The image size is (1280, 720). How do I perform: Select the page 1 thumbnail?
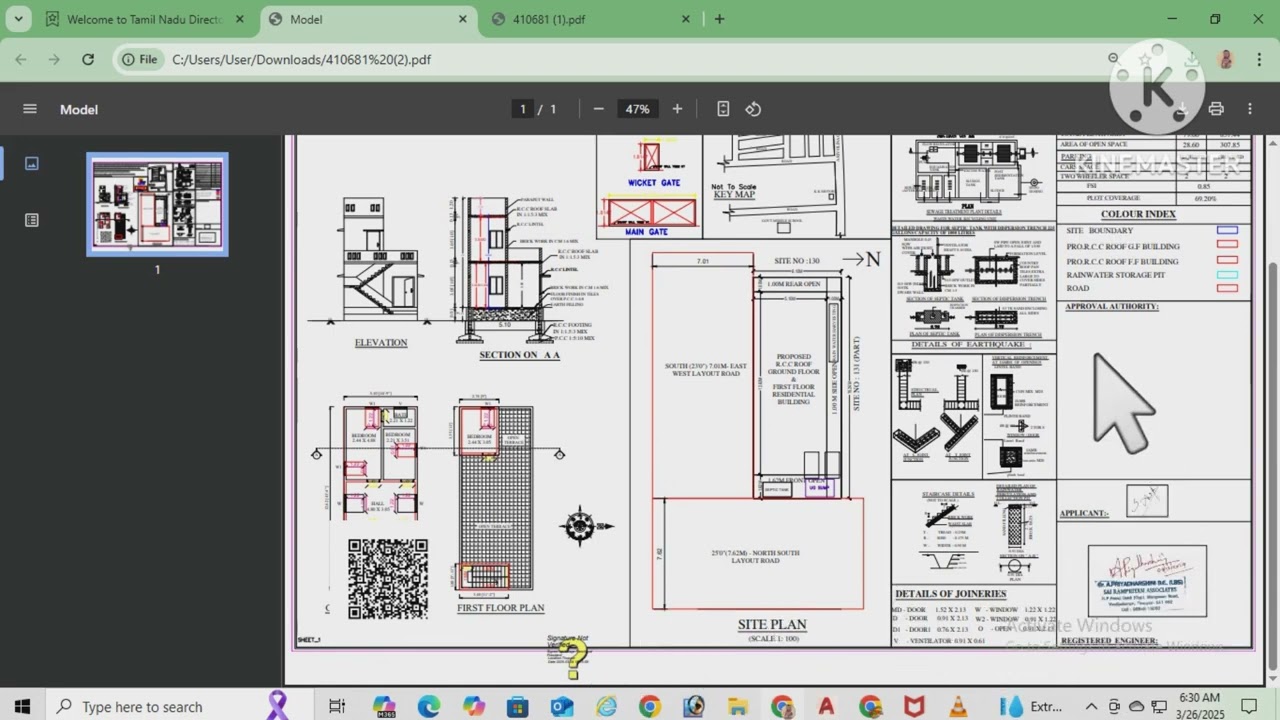click(157, 204)
